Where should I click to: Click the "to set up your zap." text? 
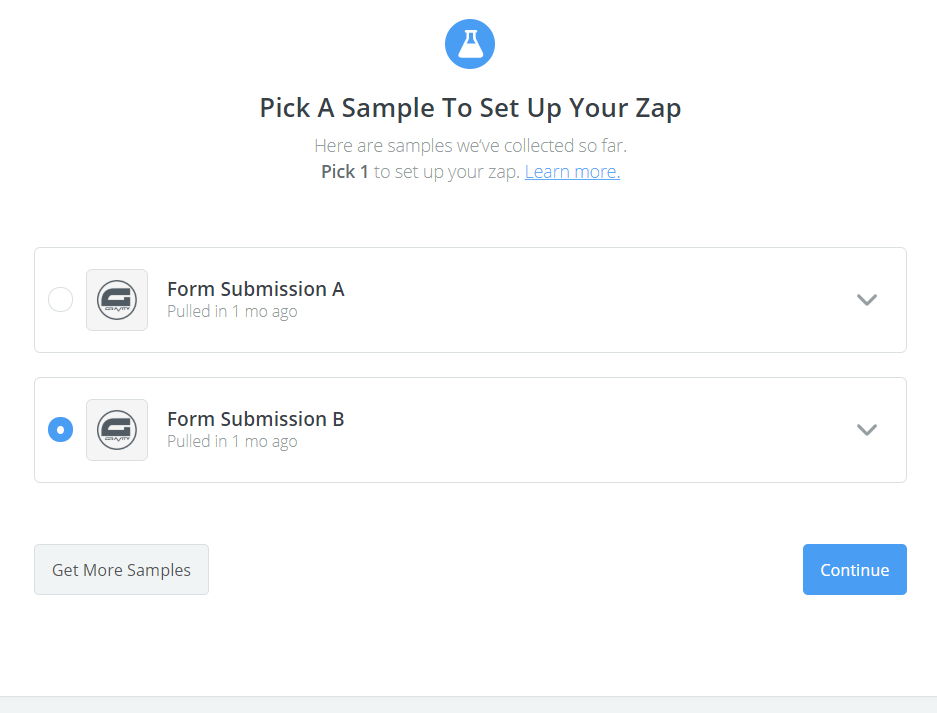pyautogui.click(x=447, y=172)
